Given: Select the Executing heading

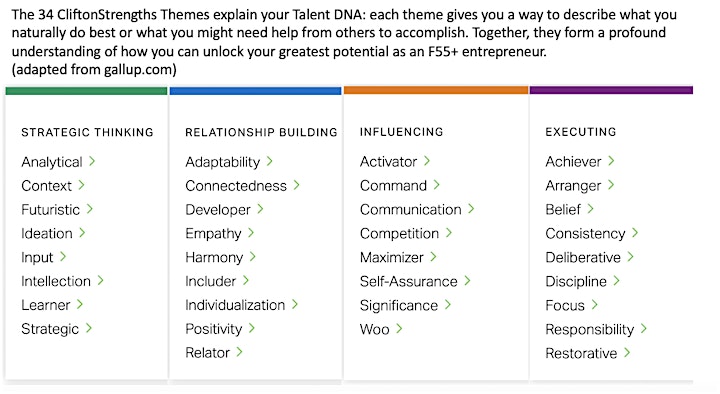Looking at the screenshot, I should (x=581, y=132).
